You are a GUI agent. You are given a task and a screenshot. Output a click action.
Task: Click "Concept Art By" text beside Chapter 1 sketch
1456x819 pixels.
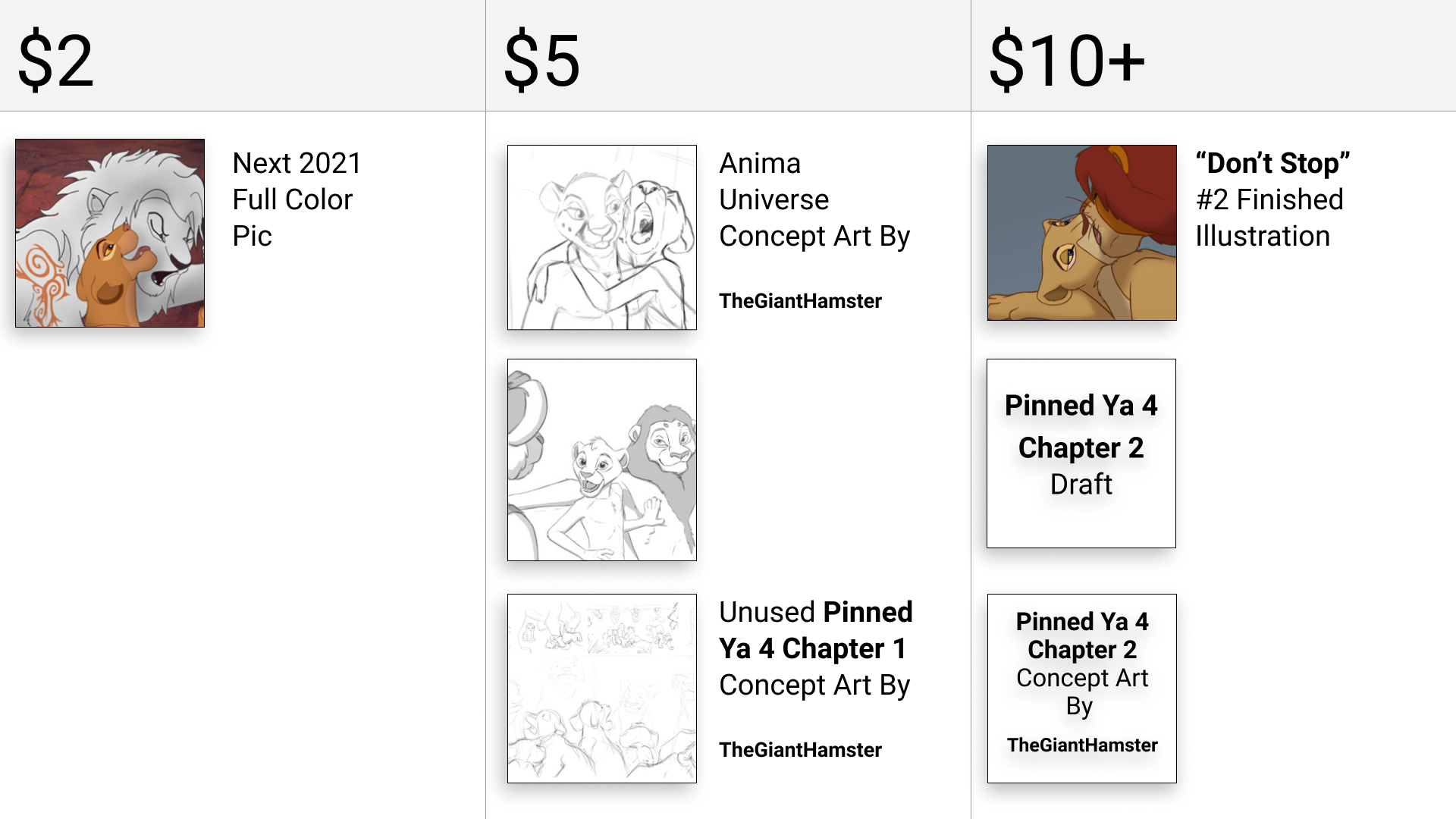(814, 686)
